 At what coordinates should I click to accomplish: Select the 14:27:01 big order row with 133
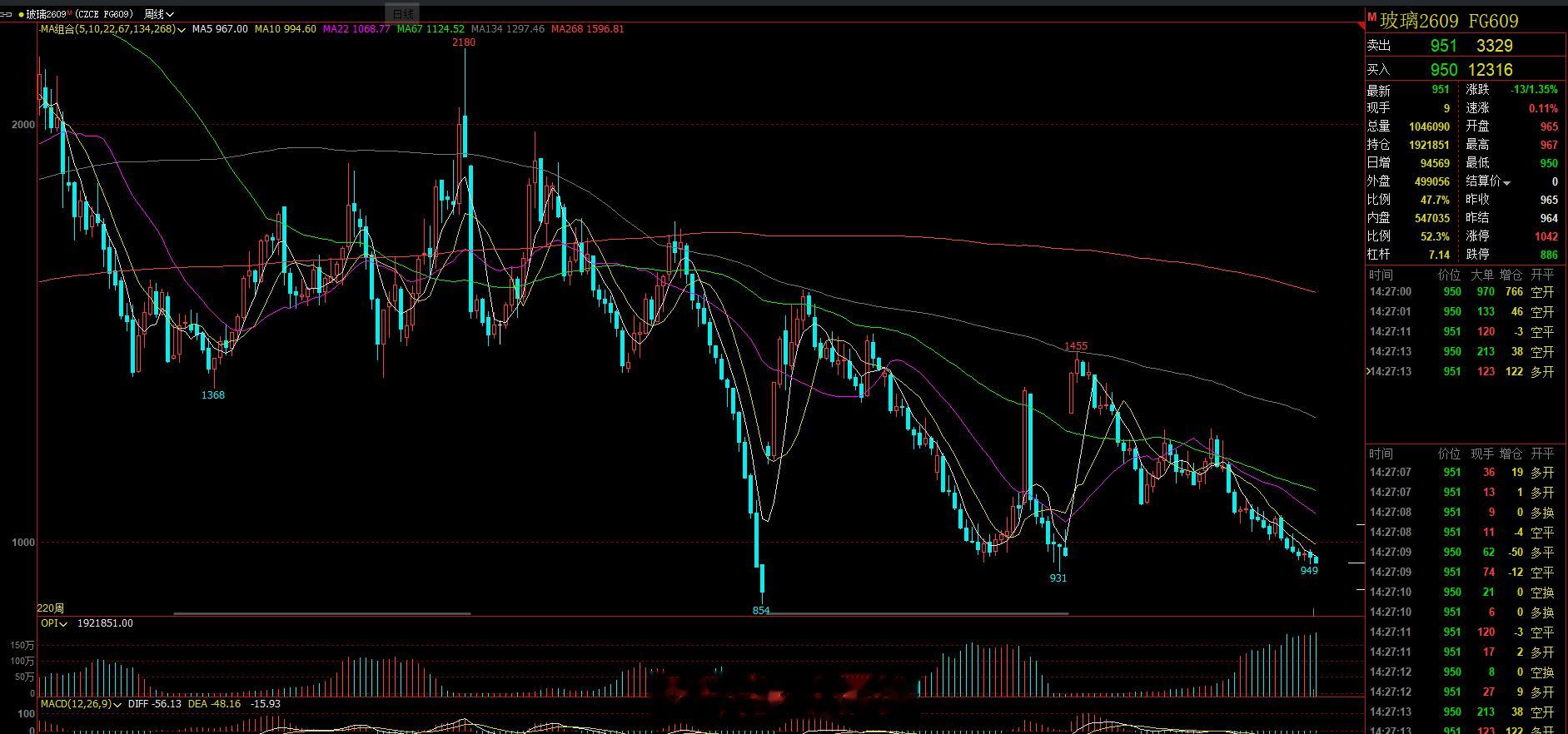pyautogui.click(x=1464, y=312)
